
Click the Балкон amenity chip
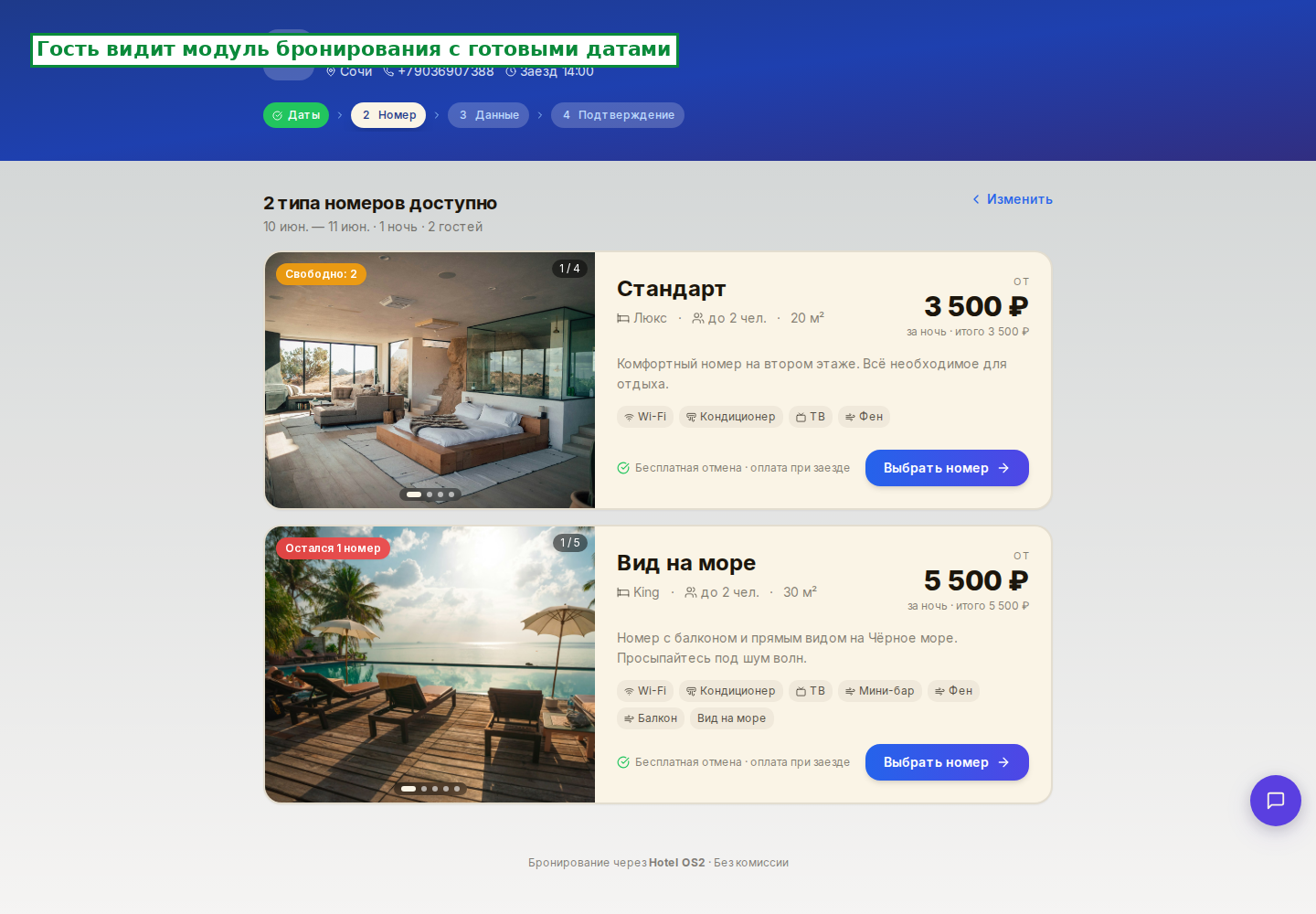(651, 718)
